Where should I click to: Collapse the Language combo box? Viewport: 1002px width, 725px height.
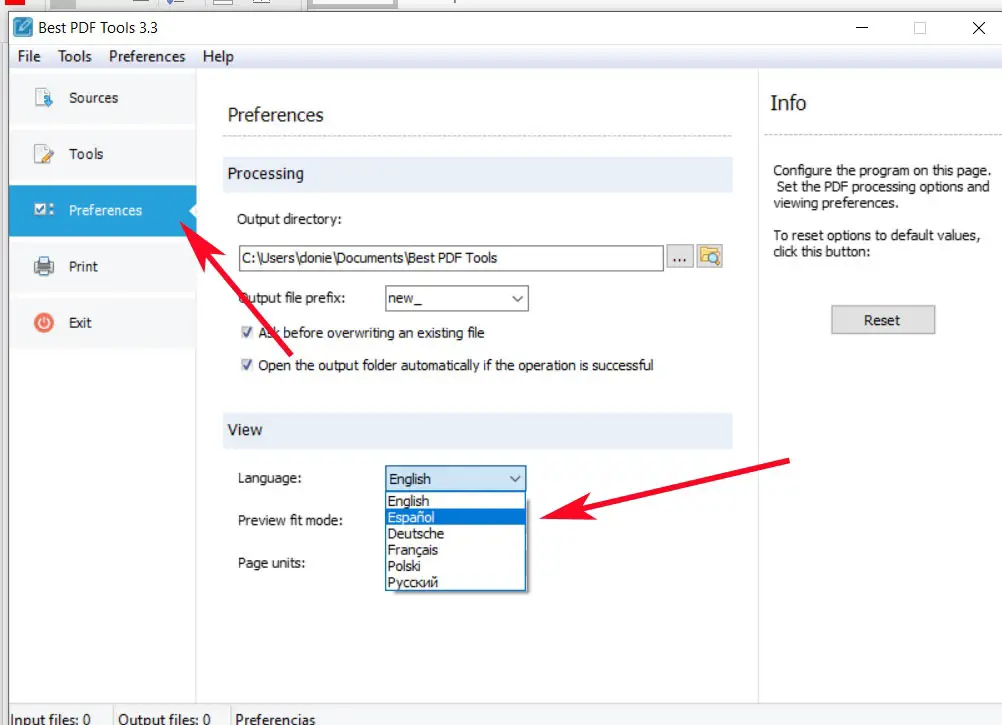pyautogui.click(x=514, y=478)
